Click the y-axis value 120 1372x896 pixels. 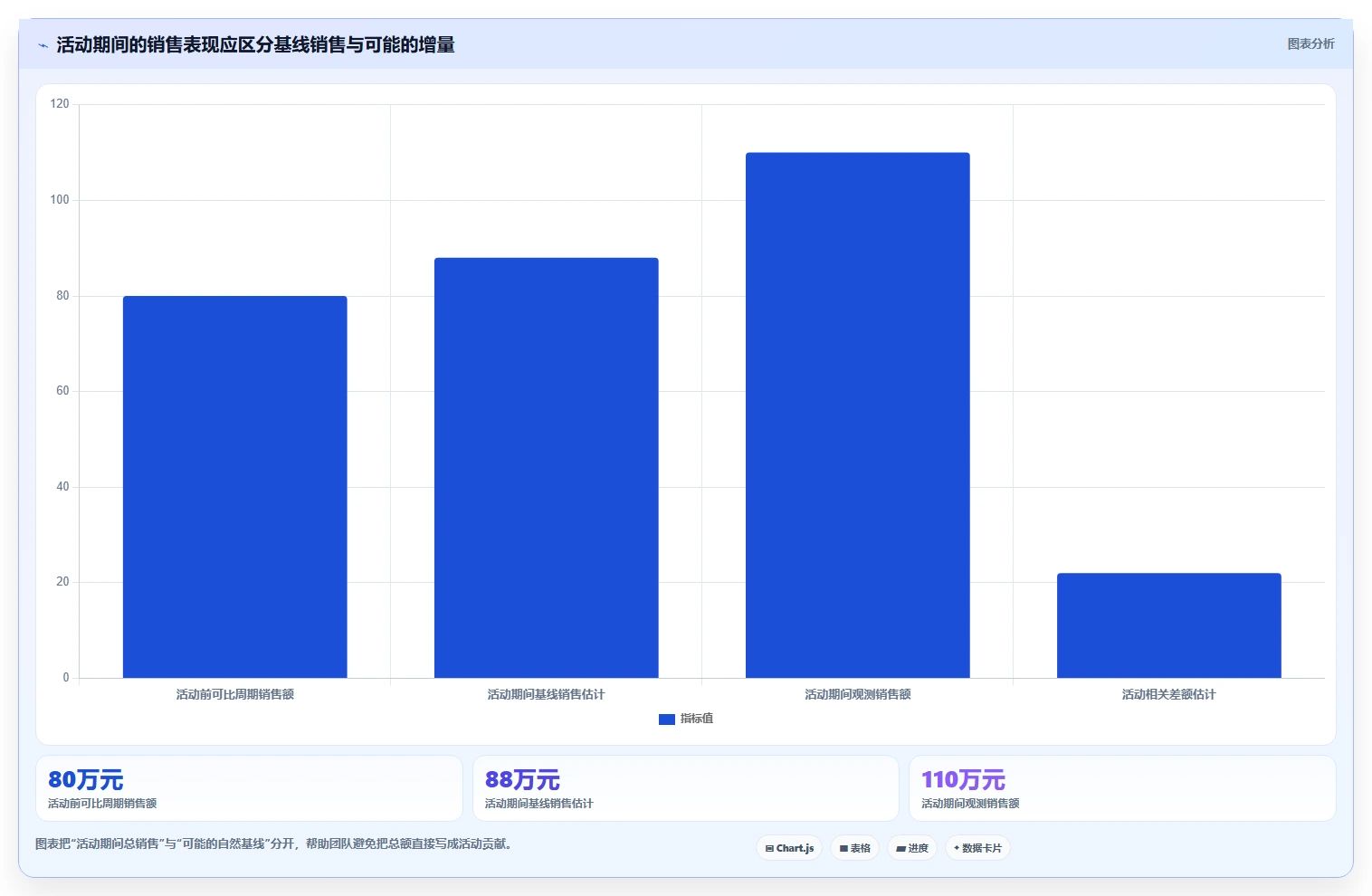pos(60,104)
